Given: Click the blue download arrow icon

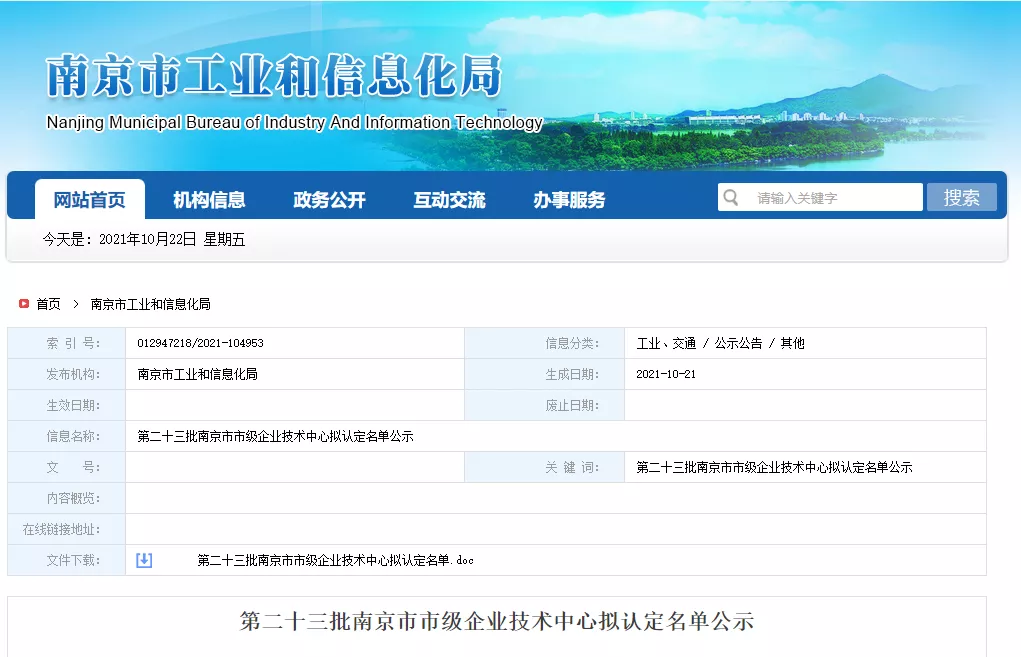Looking at the screenshot, I should point(143,560).
